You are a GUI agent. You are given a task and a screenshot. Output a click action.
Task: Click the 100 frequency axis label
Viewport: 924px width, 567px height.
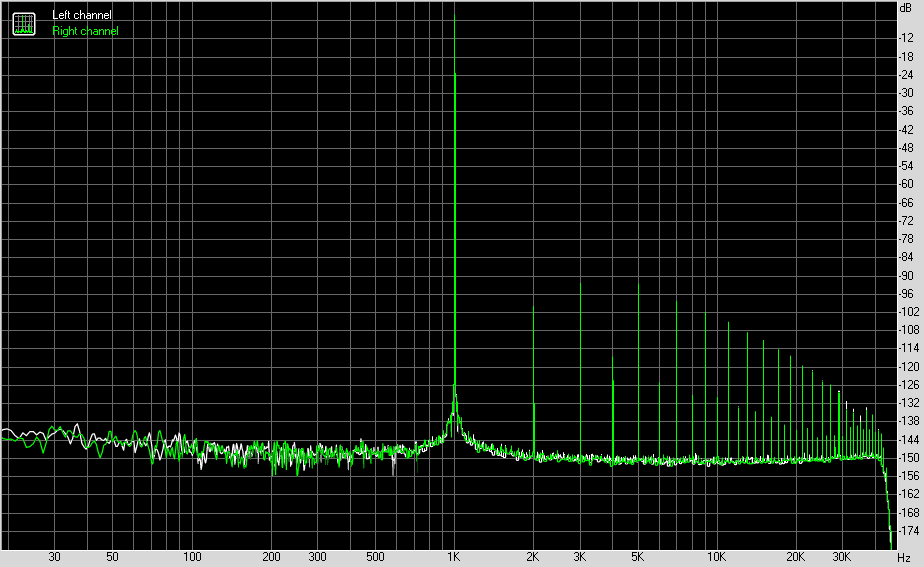coord(192,557)
